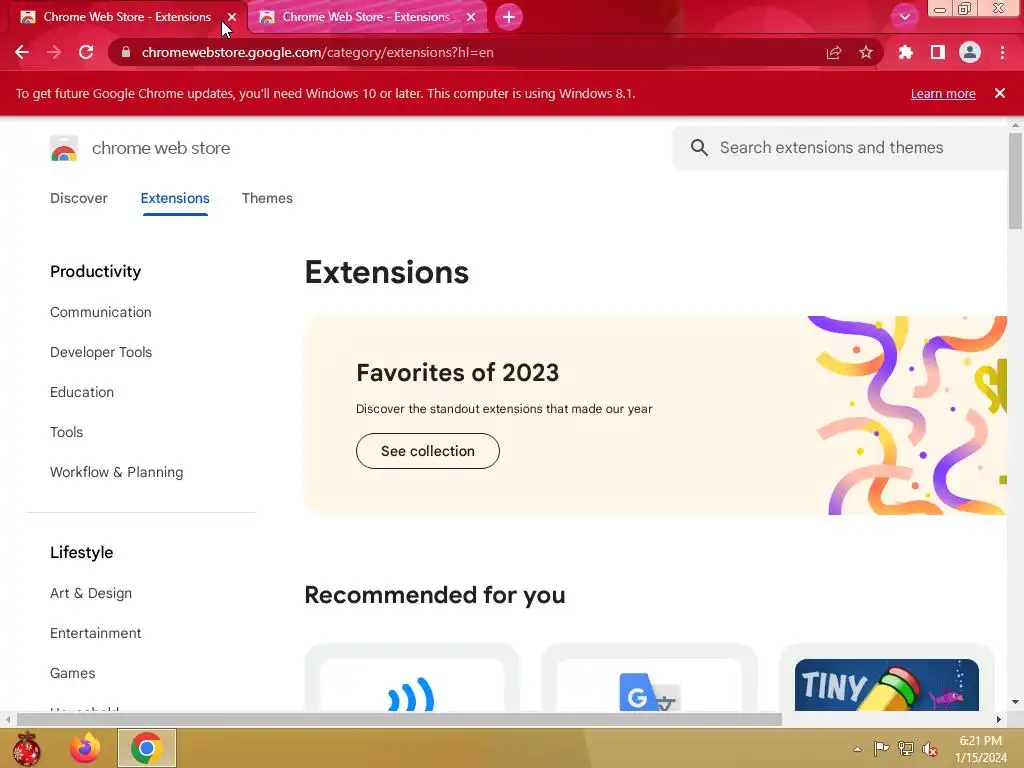
Task: Browse the Art & Design category
Action: 91,593
